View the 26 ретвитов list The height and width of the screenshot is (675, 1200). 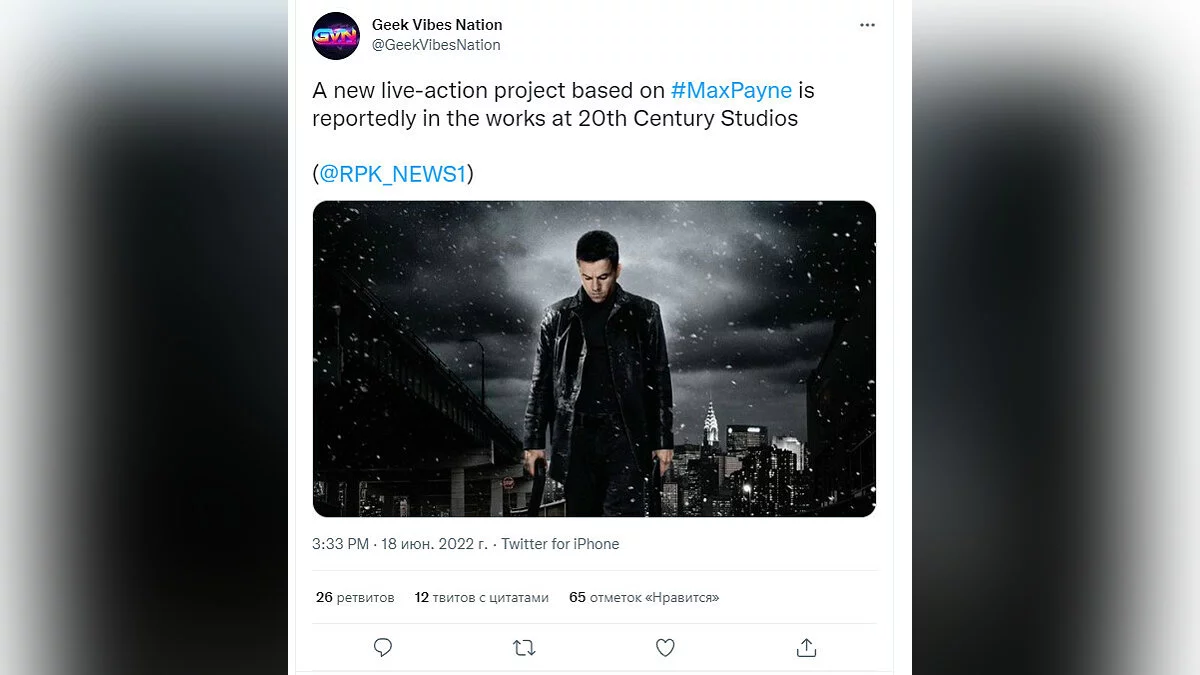(x=355, y=597)
